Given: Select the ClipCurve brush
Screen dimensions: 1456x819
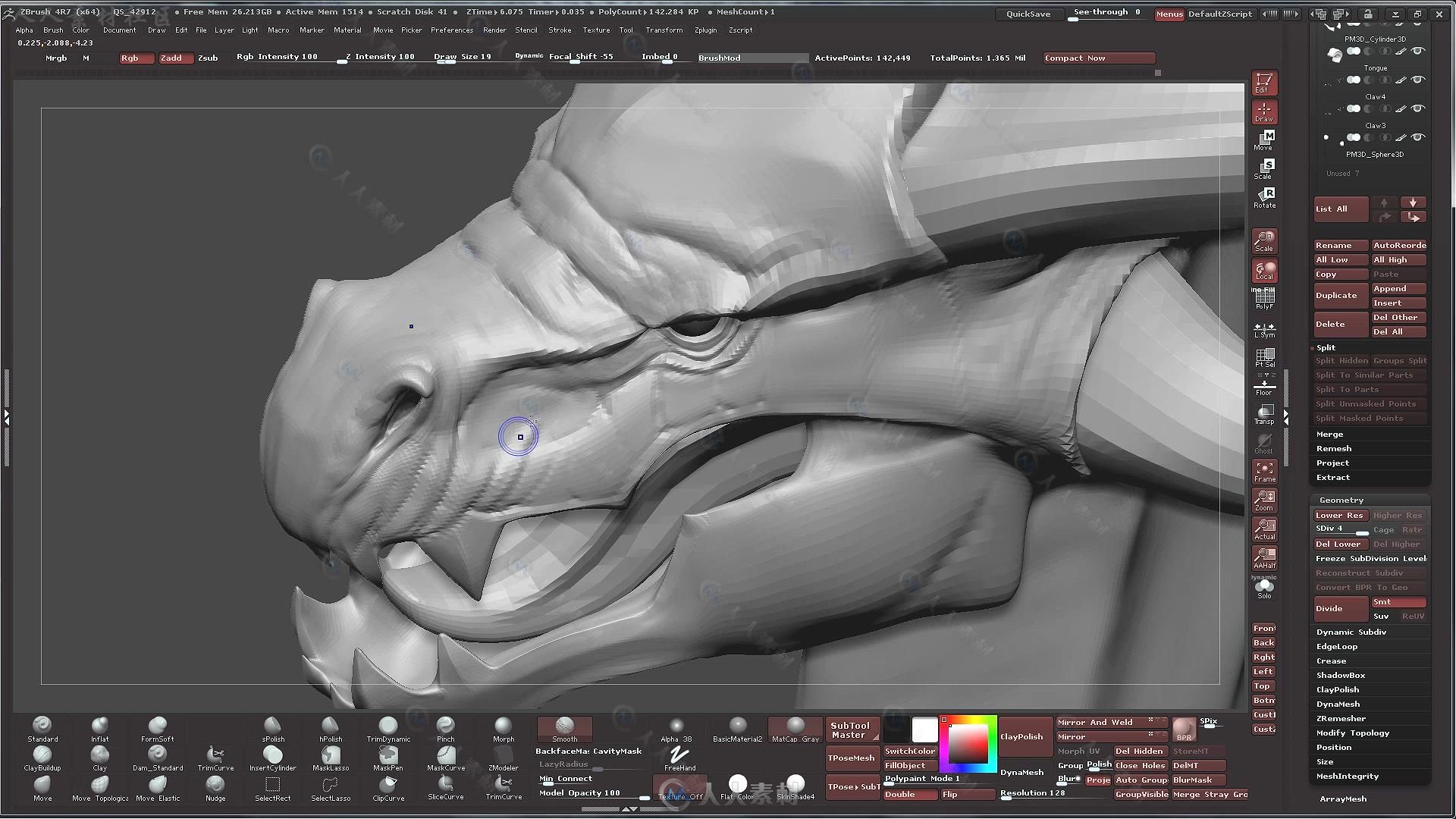Looking at the screenshot, I should tap(388, 788).
